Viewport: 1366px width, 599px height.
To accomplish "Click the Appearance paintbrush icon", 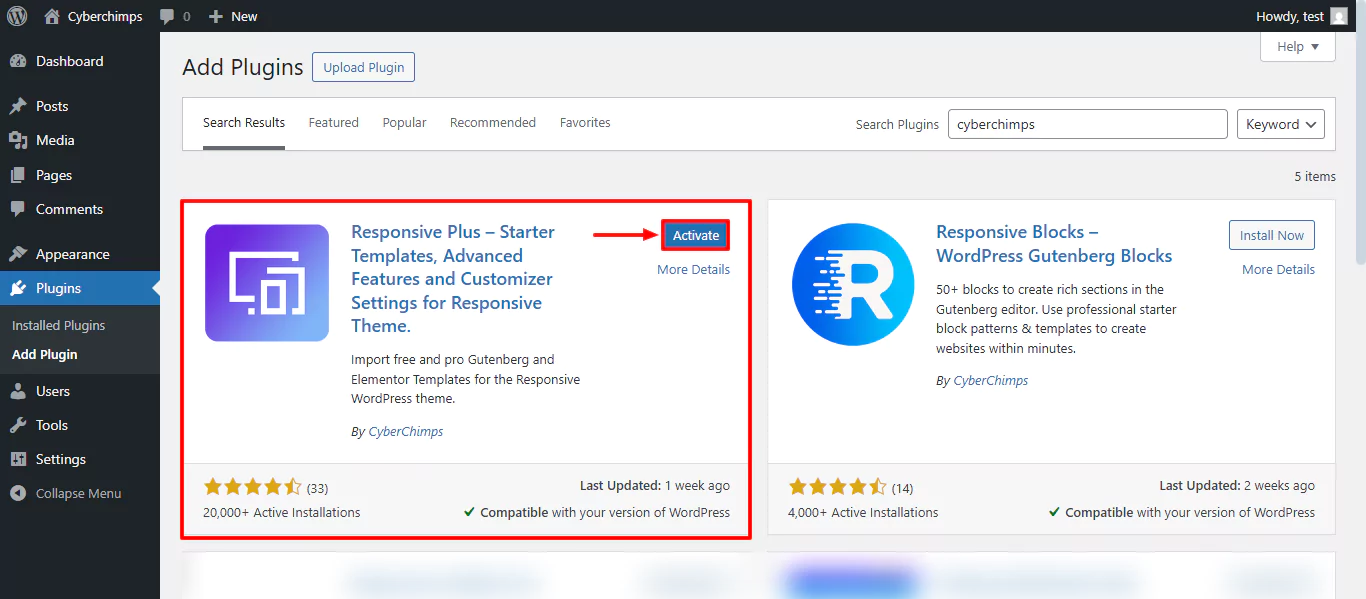I will [18, 254].
